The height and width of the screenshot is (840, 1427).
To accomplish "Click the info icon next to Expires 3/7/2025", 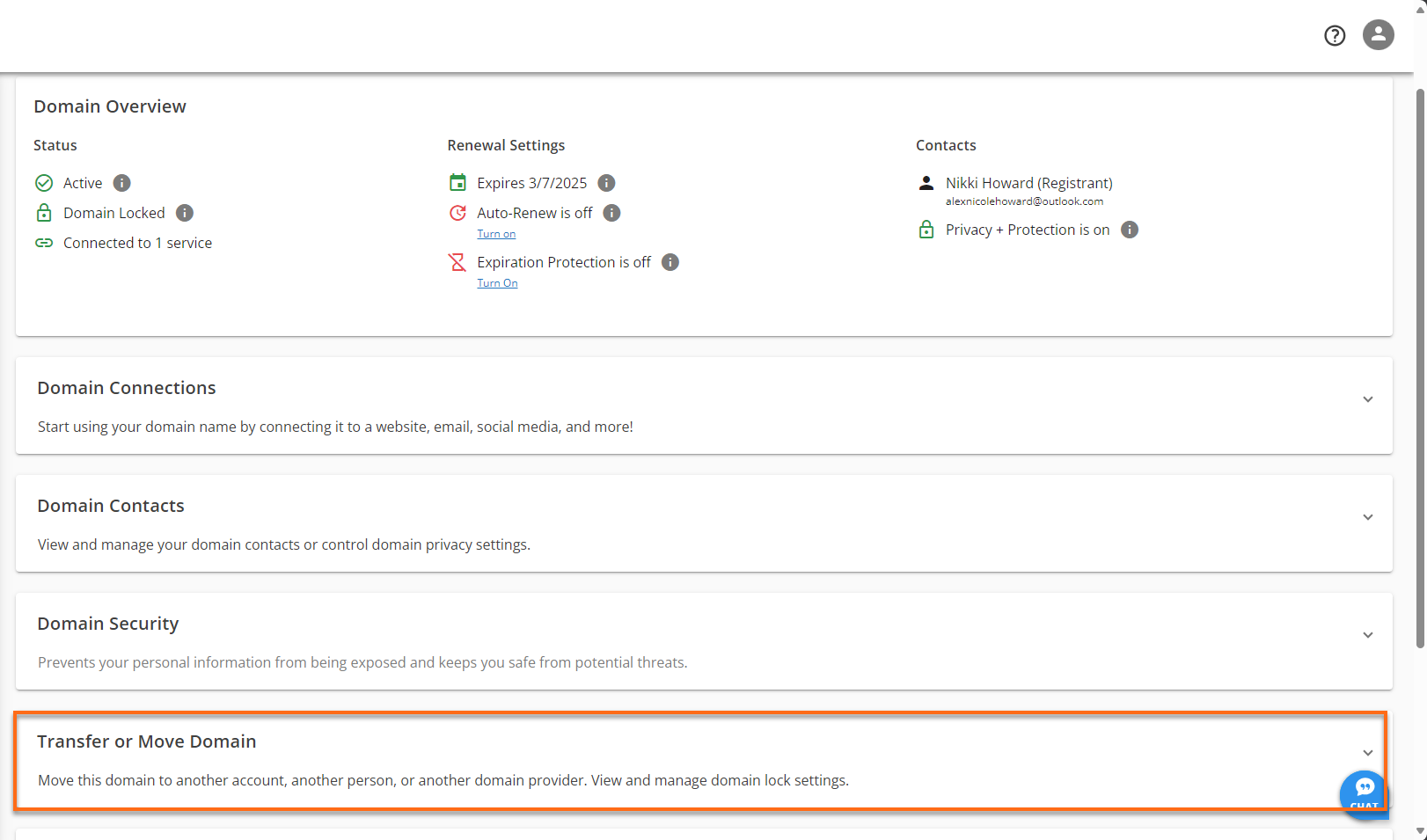I will [x=605, y=182].
